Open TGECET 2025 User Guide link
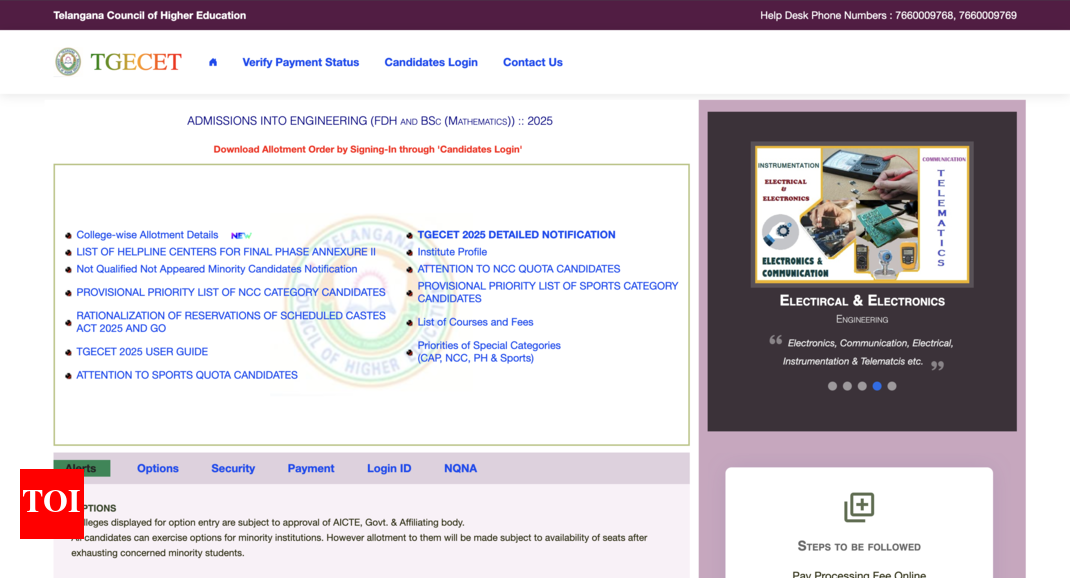Screen dimensions: 1070x578 [x=142, y=351]
